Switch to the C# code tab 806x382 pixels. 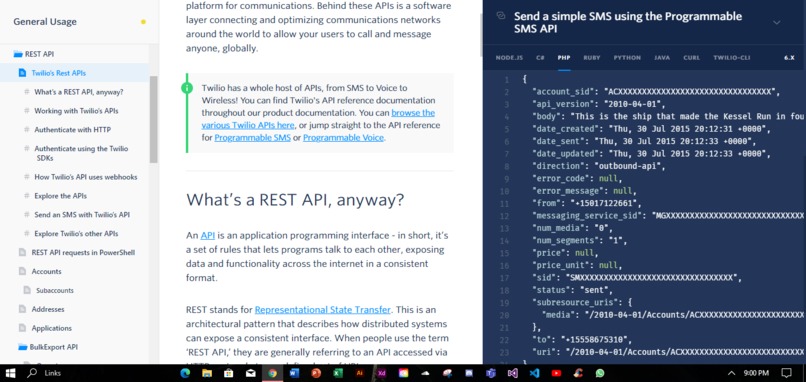tap(540, 58)
